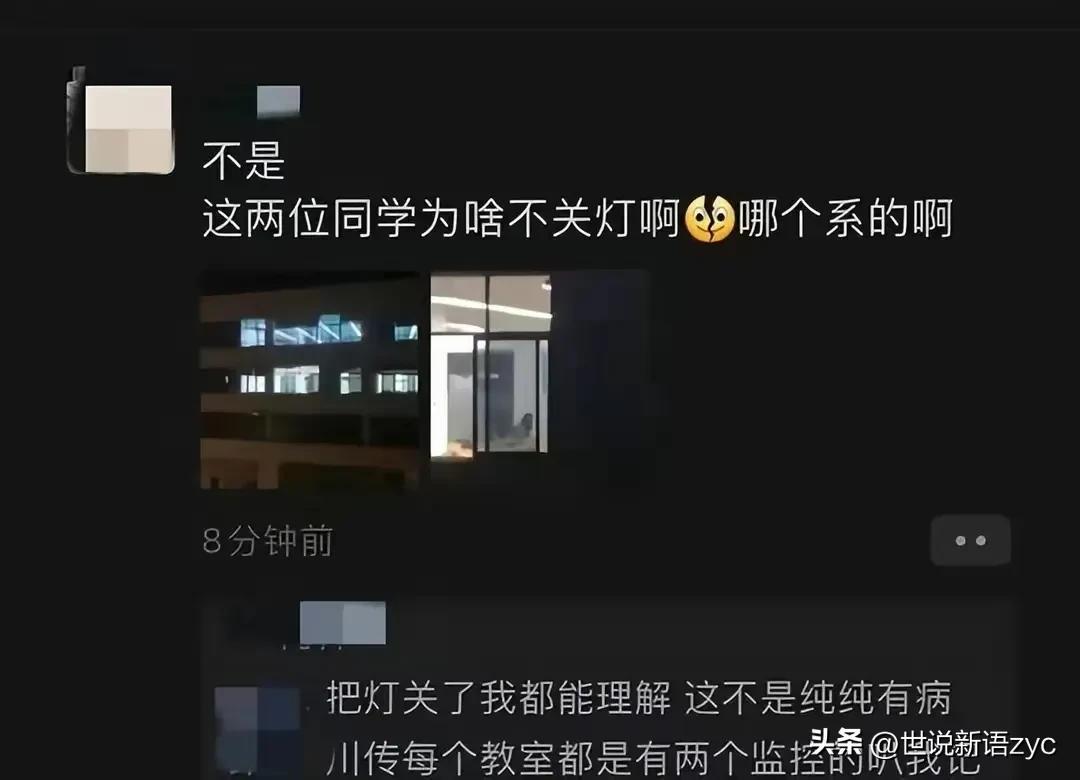
Task: Tap the 8分钟前 timestamp
Action: tap(268, 541)
